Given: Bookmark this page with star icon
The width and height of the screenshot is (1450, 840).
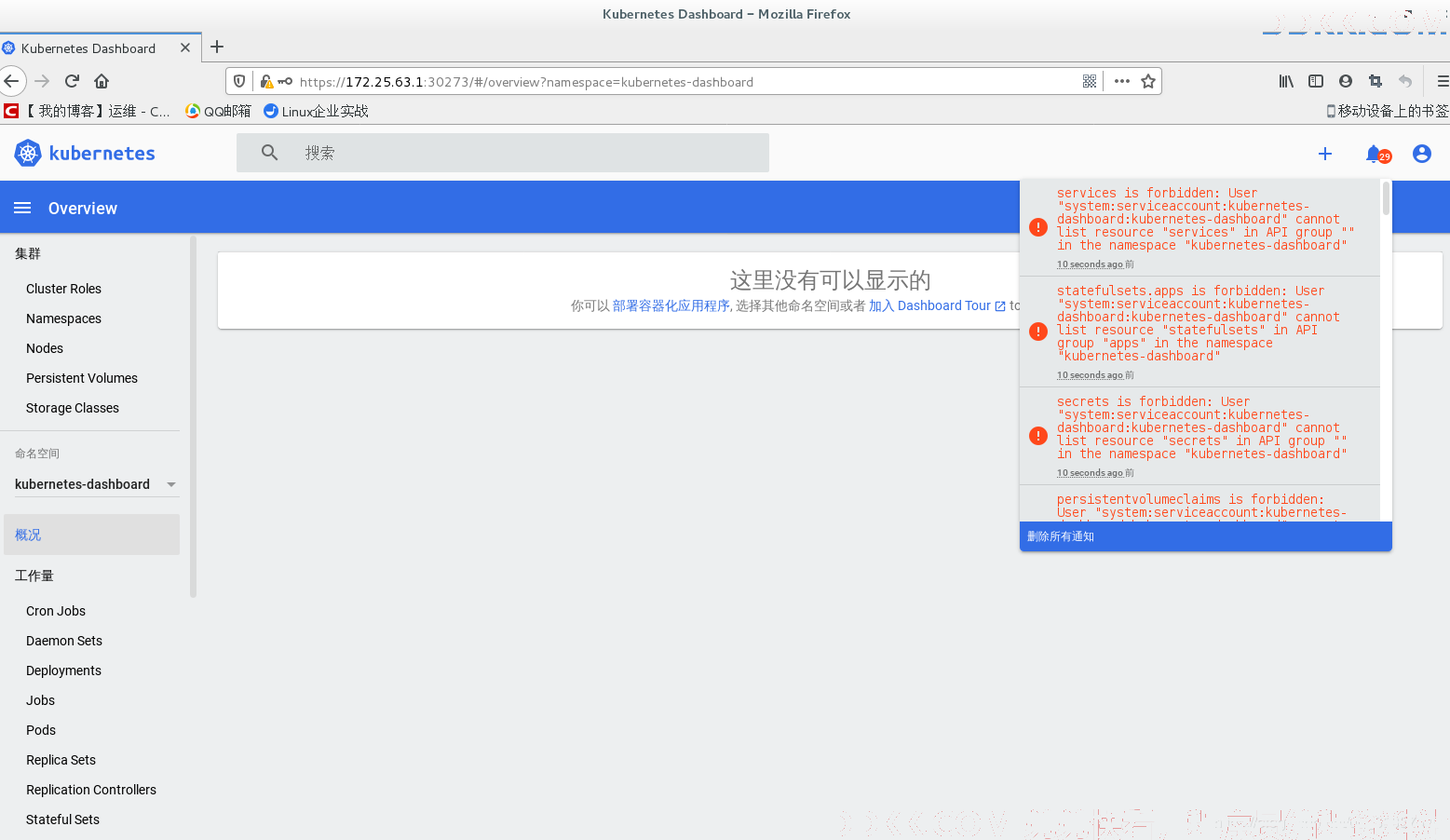Looking at the screenshot, I should (1148, 81).
